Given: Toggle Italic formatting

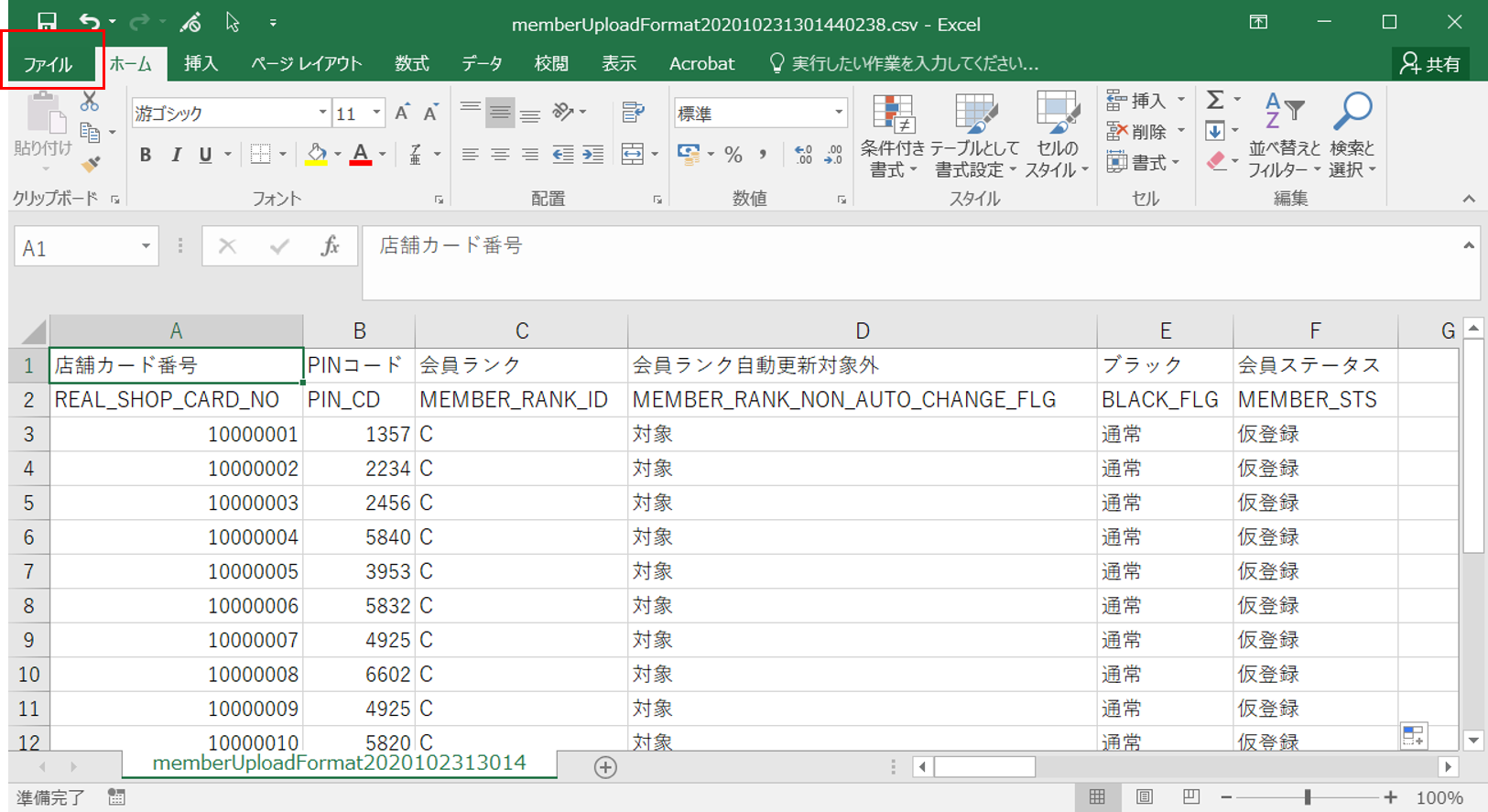Looking at the screenshot, I should 176,155.
